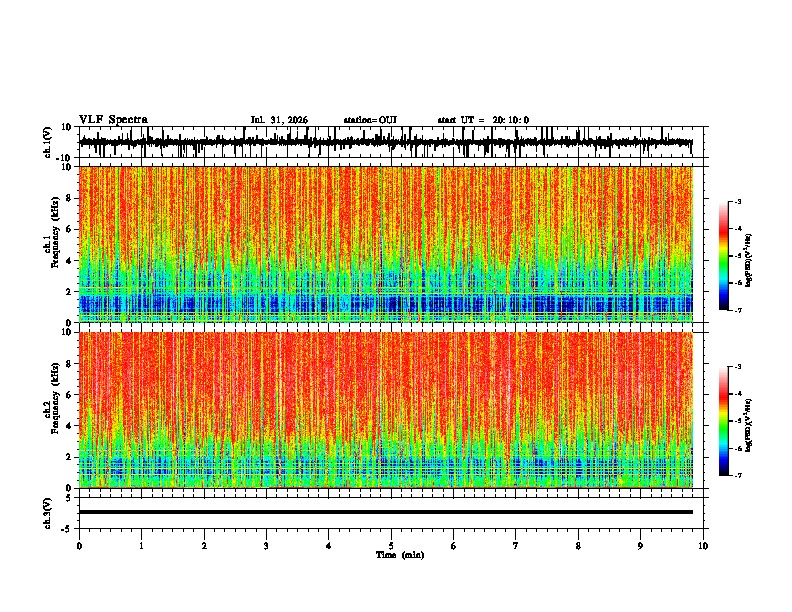Click time-axis tick label "5"
The width and height of the screenshot is (792, 612).
[391, 546]
